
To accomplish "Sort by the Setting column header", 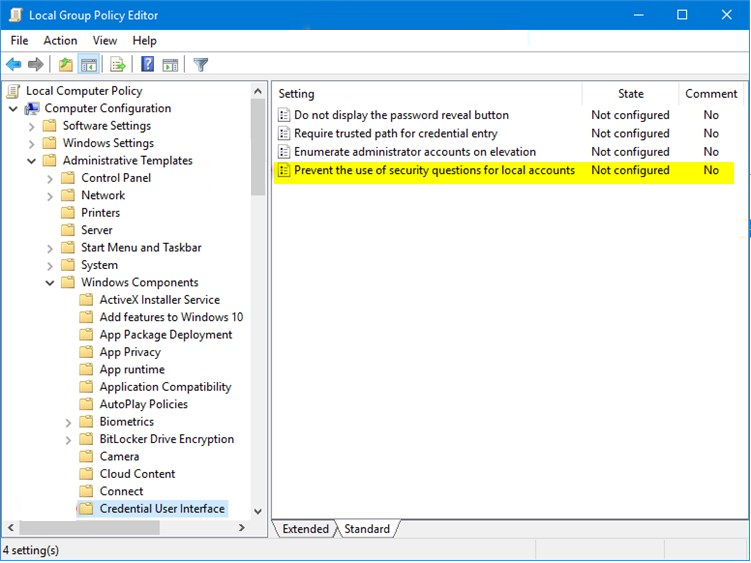I will click(428, 94).
